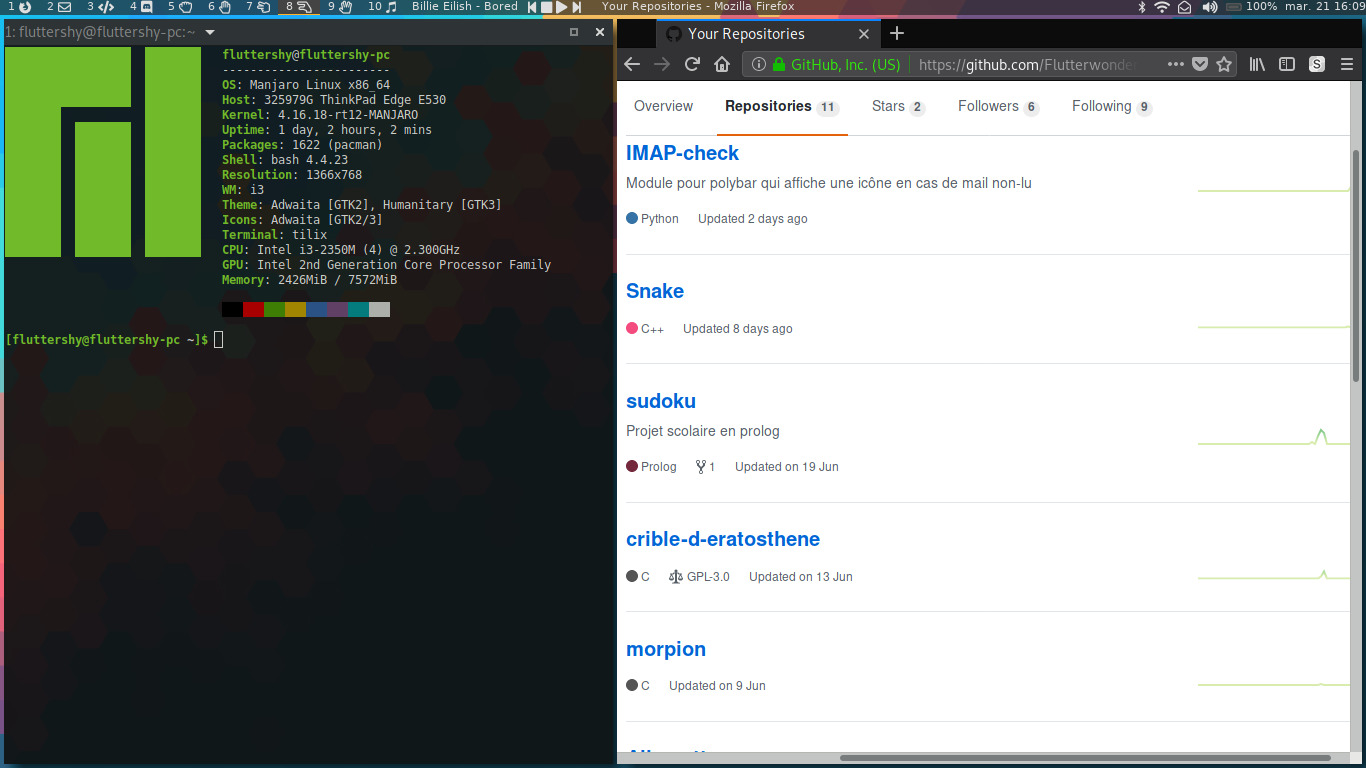Open mail notification tray icon

pyautogui.click(x=1185, y=7)
